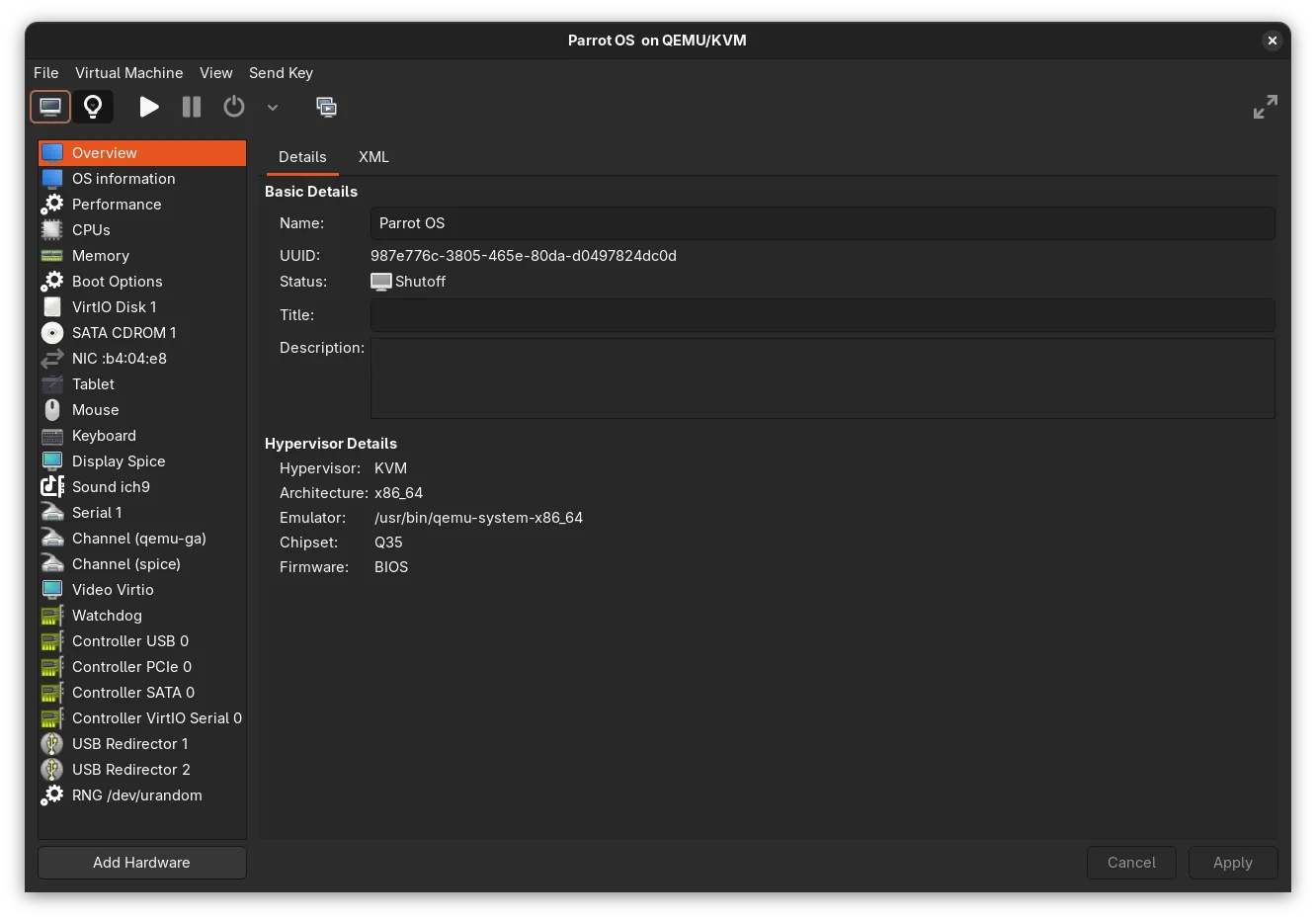Open Boot Options in the sidebar
Screen dimensions: 1316x920
pyautogui.click(x=142, y=282)
